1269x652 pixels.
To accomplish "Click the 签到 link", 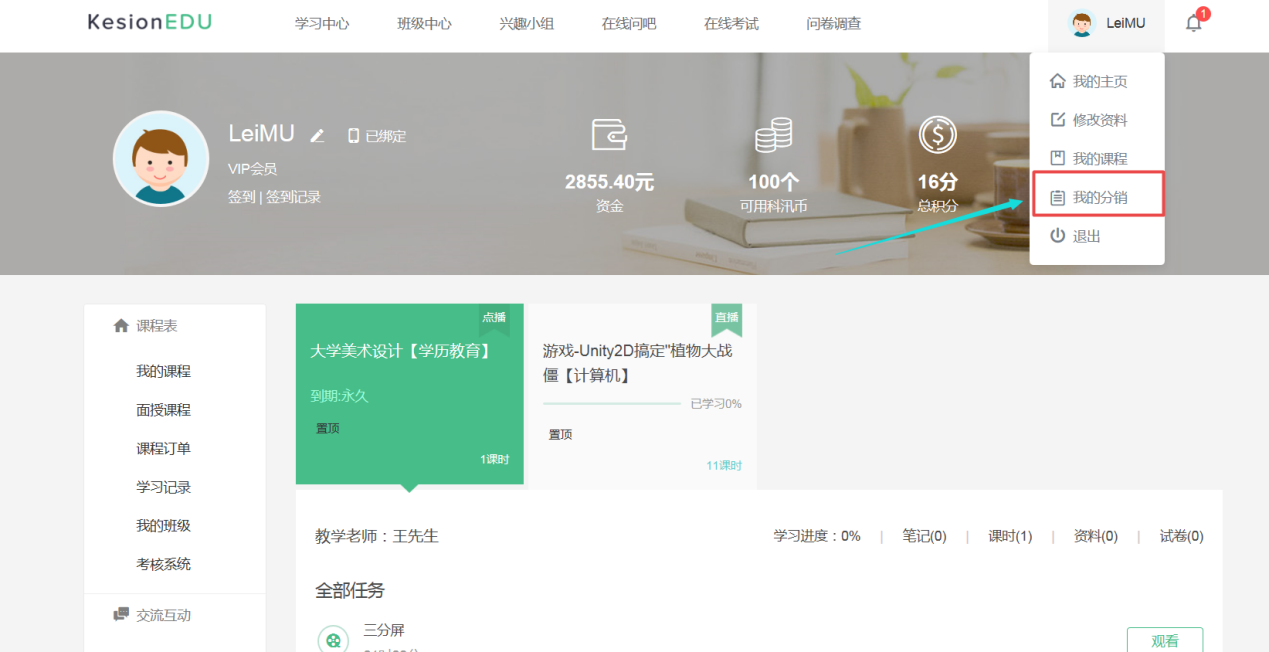I will pyautogui.click(x=241, y=197).
